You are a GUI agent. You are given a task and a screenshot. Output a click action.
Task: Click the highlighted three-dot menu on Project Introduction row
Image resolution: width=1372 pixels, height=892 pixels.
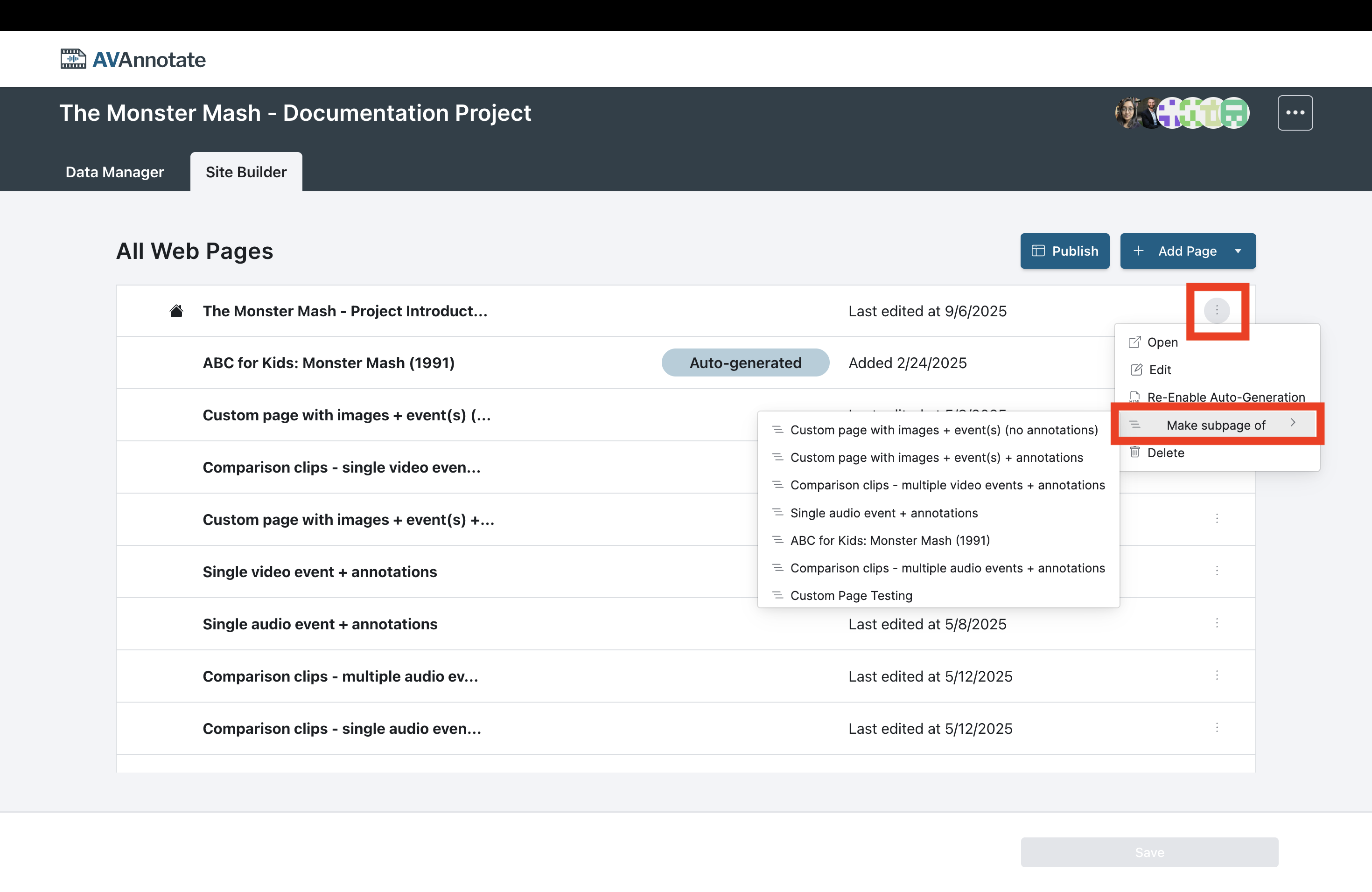tap(1217, 311)
